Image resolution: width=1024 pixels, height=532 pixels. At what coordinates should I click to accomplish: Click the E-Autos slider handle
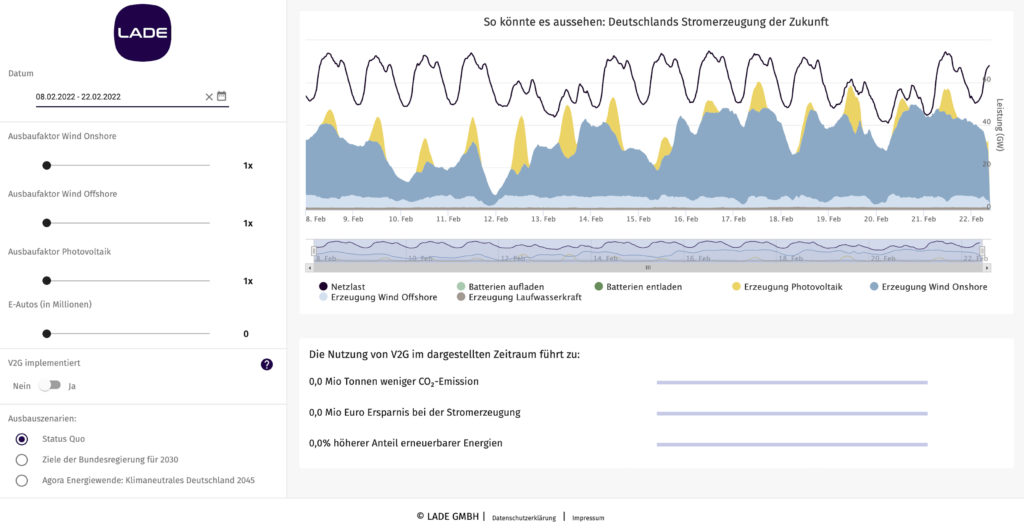[46, 333]
